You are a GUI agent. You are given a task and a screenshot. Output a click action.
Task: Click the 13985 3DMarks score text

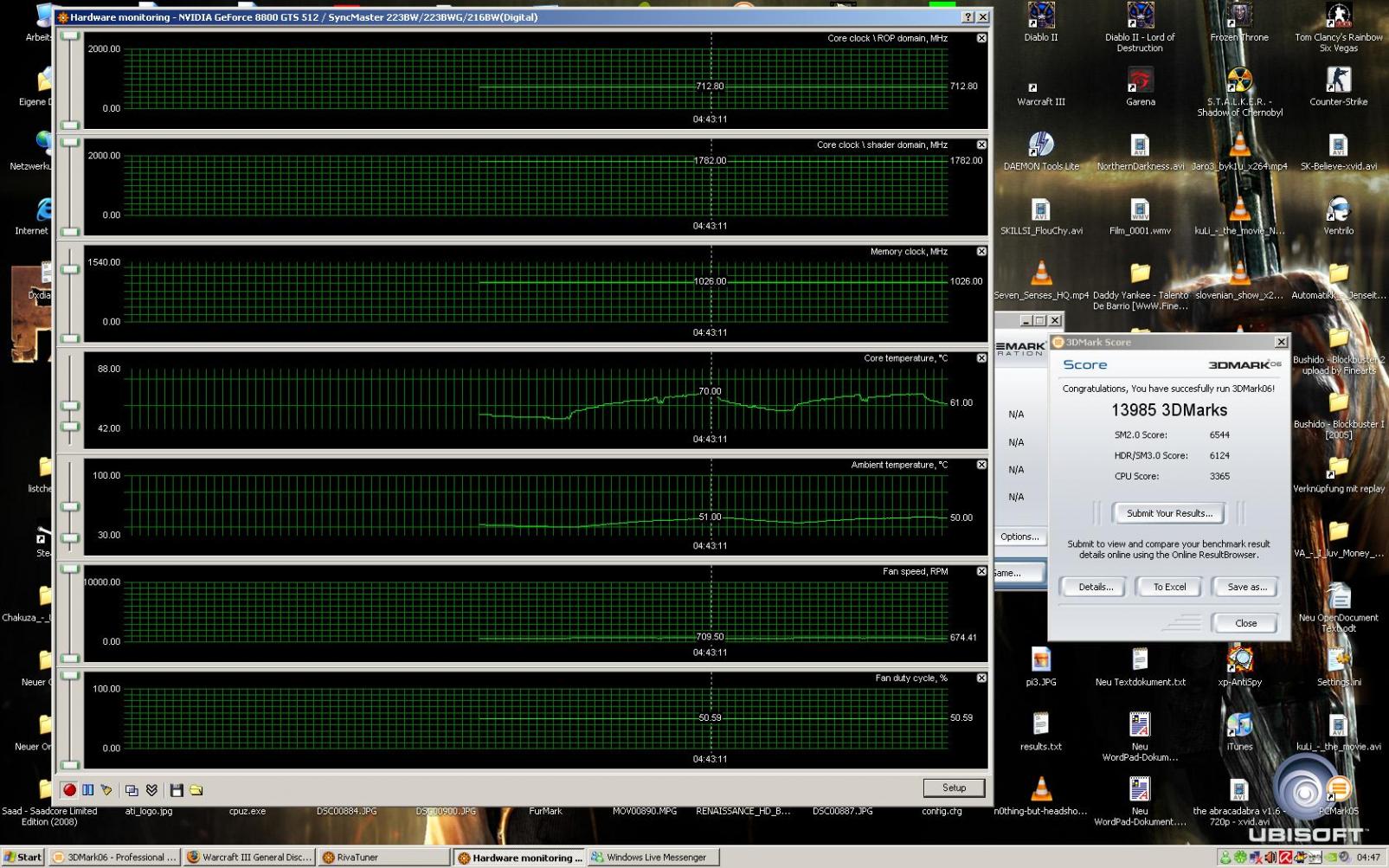point(1168,410)
